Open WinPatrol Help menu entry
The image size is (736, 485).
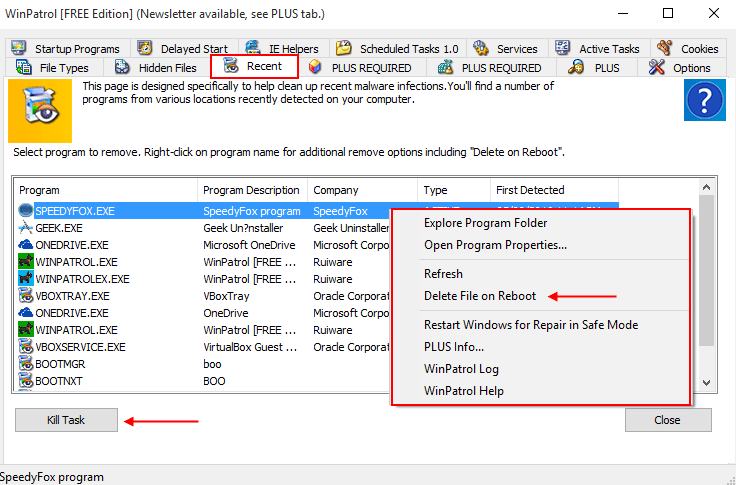(x=464, y=391)
